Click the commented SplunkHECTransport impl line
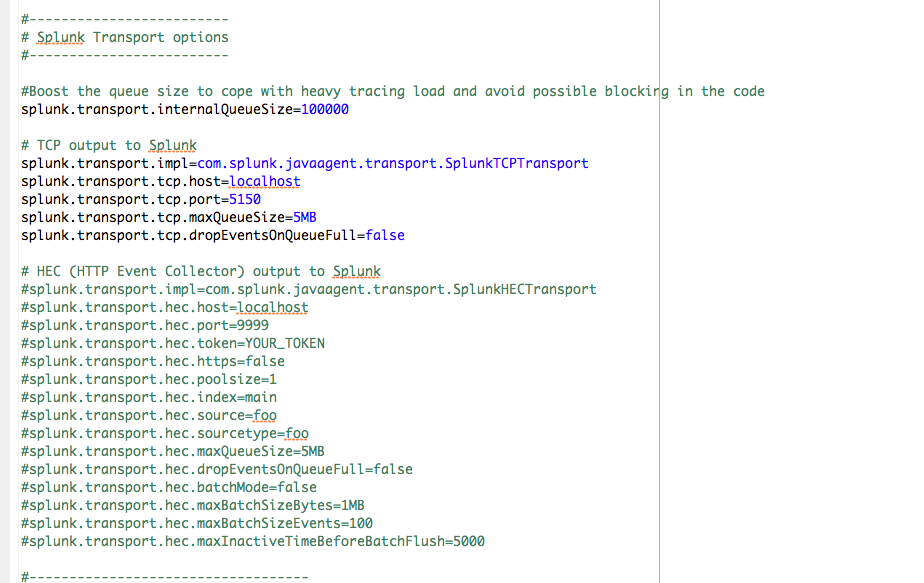The height and width of the screenshot is (583, 924). coord(308,289)
